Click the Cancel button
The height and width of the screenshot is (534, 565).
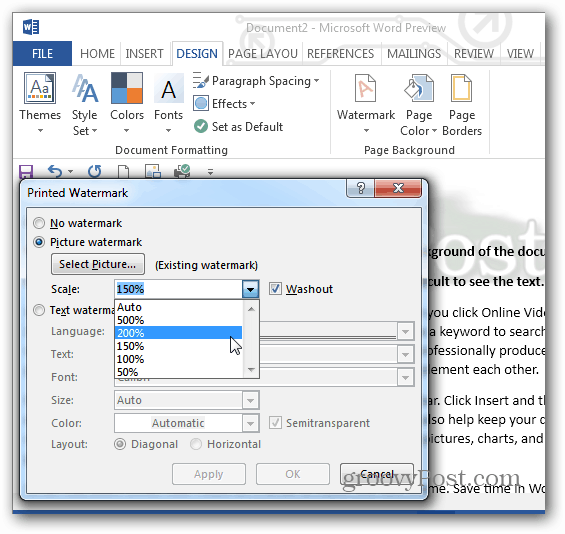coord(377,474)
